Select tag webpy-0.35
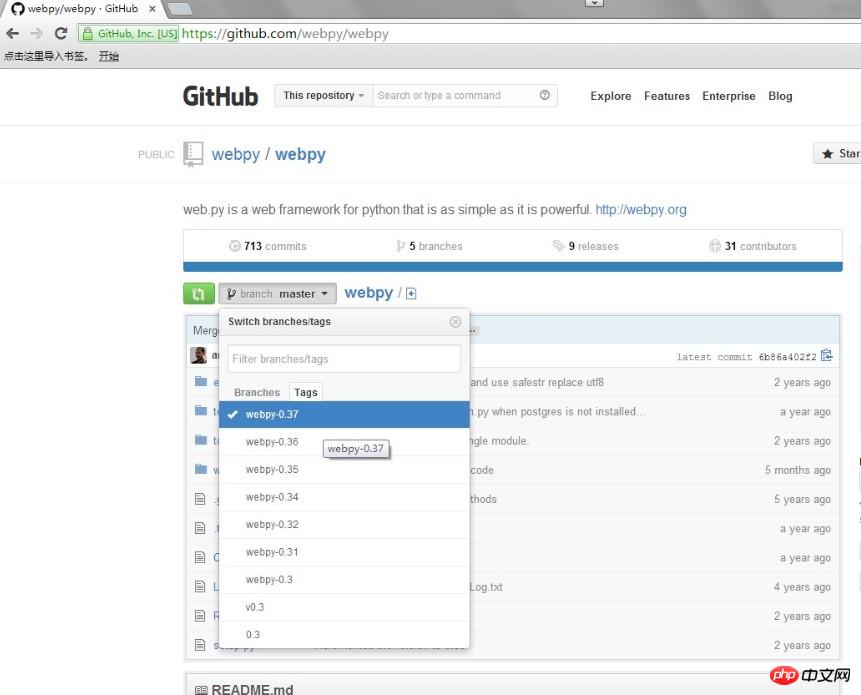This screenshot has width=861, height=695. (x=344, y=469)
